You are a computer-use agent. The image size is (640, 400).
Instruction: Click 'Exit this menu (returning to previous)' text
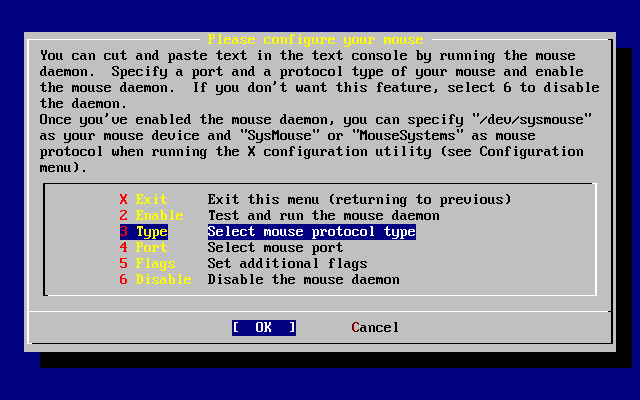[x=359, y=199]
